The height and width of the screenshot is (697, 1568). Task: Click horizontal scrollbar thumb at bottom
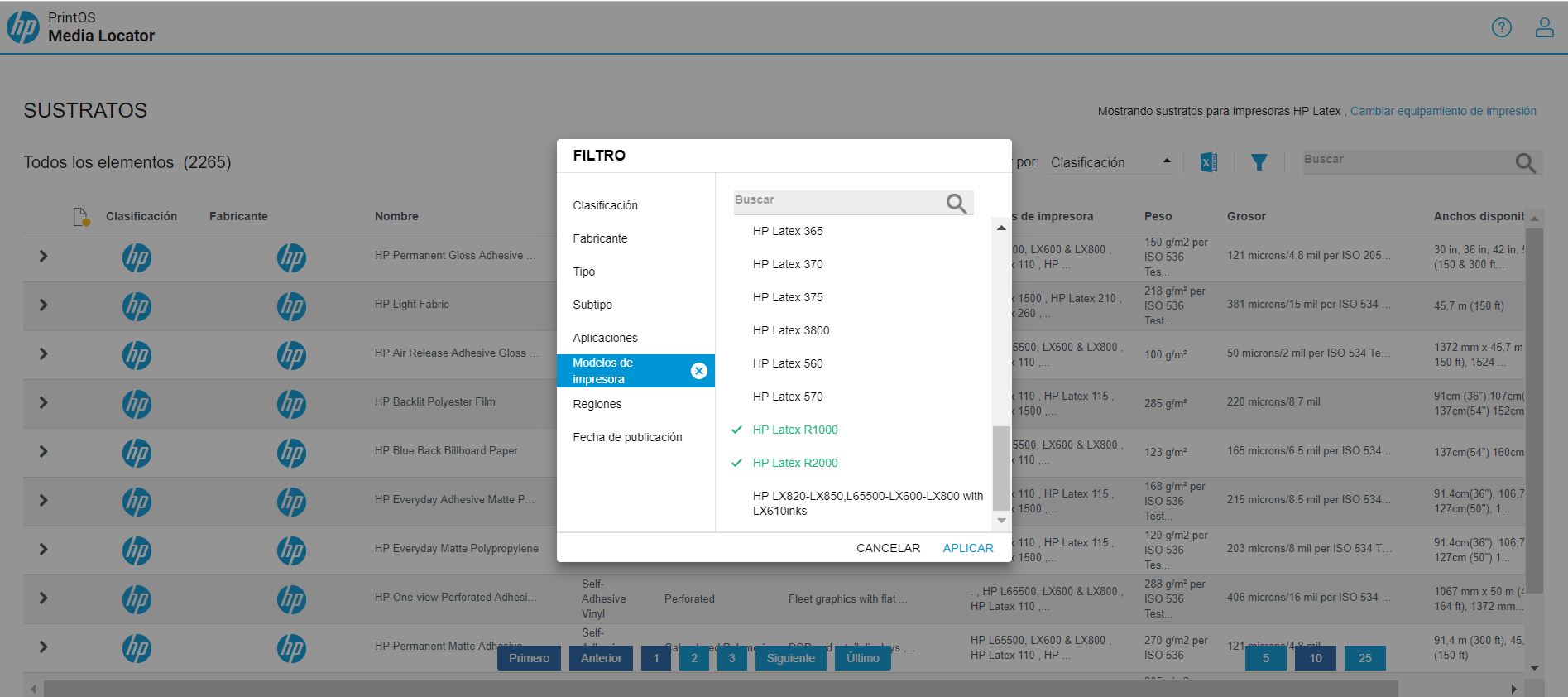[720, 689]
